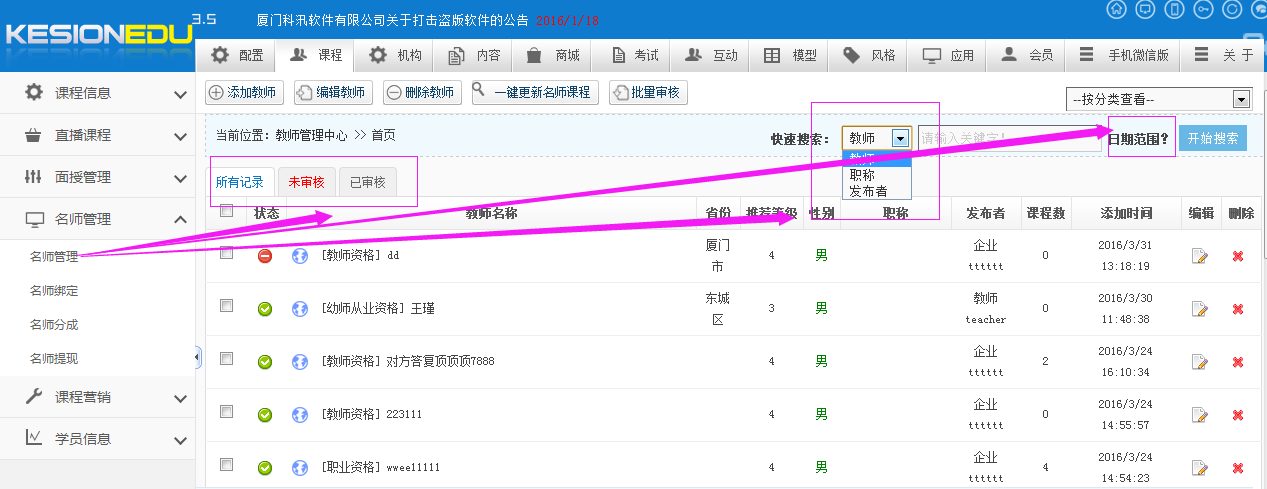Open the 考试 top menu

tap(635, 56)
